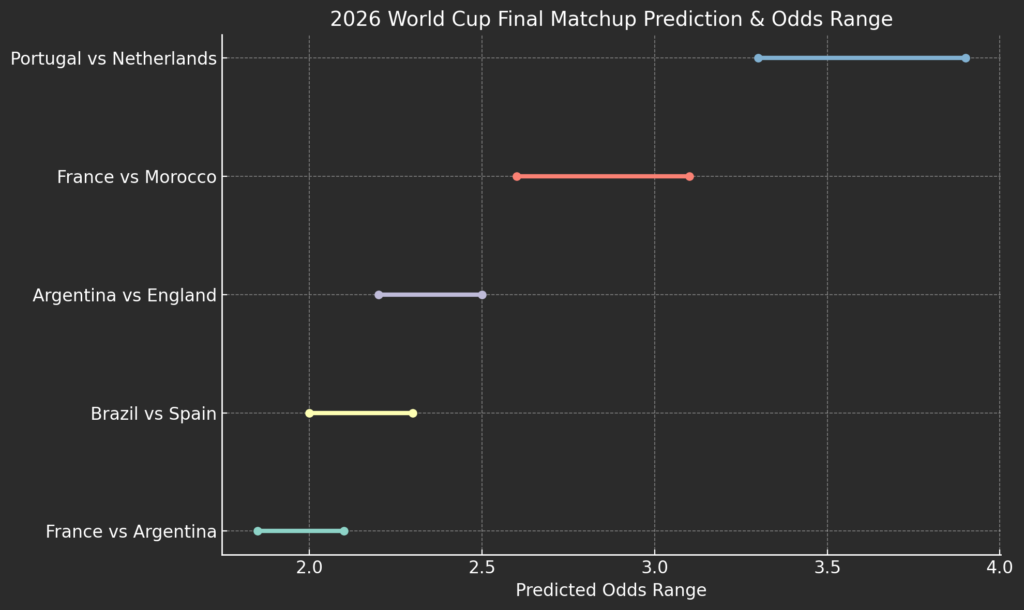Click the Argentina vs England label

pyautogui.click(x=124, y=295)
